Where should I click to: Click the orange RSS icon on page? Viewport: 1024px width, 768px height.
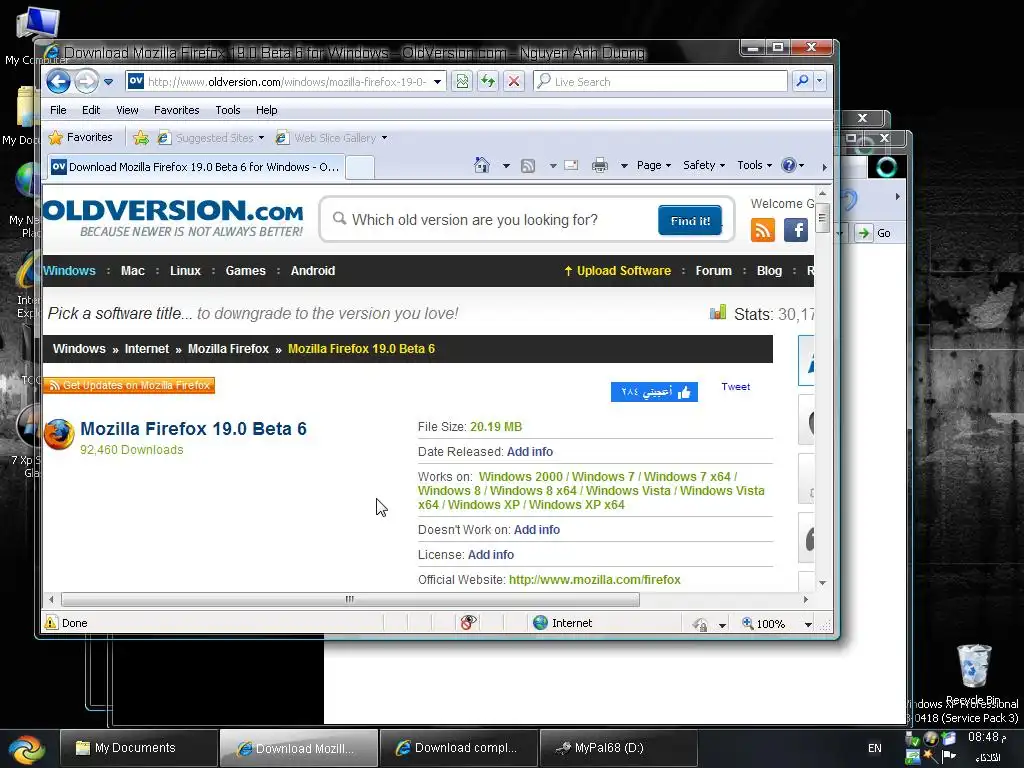[763, 230]
